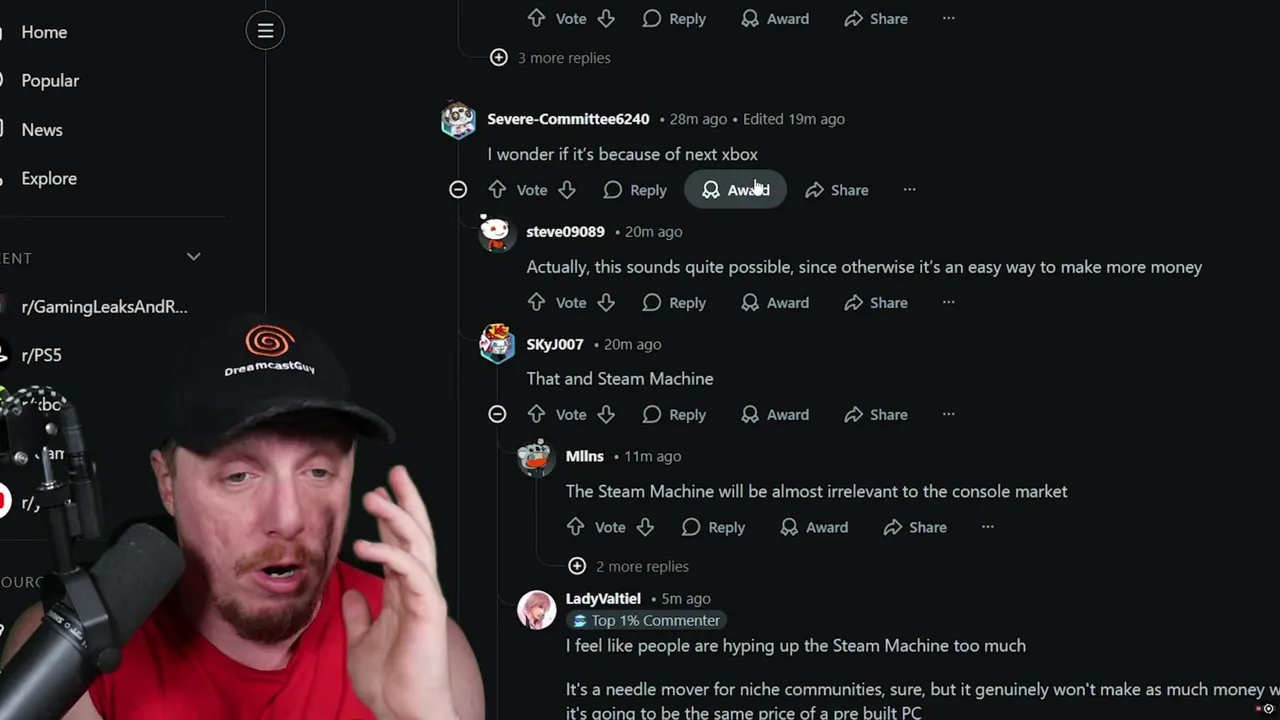Click Award on Mllns's comment
The height and width of the screenshot is (720, 1280).
[814, 527]
